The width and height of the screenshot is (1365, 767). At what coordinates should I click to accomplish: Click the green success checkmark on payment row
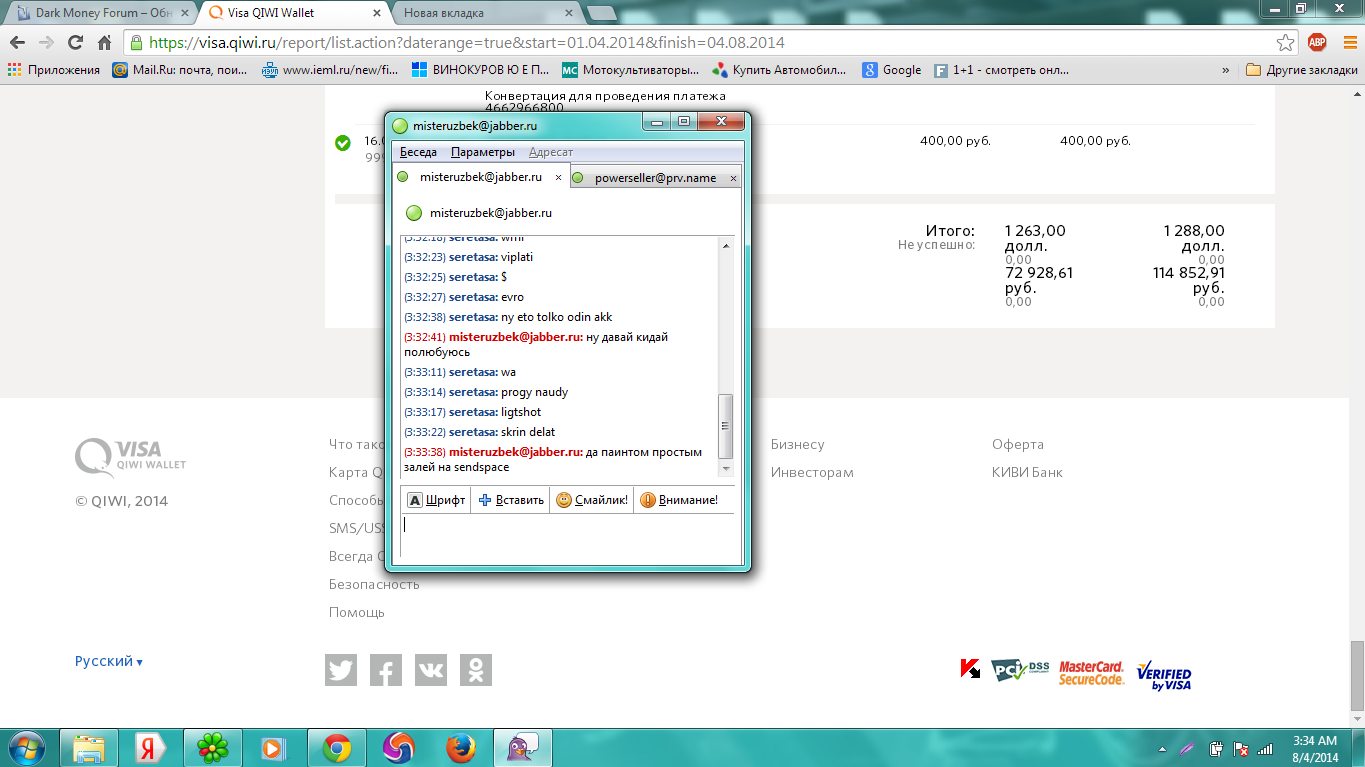coord(343,143)
